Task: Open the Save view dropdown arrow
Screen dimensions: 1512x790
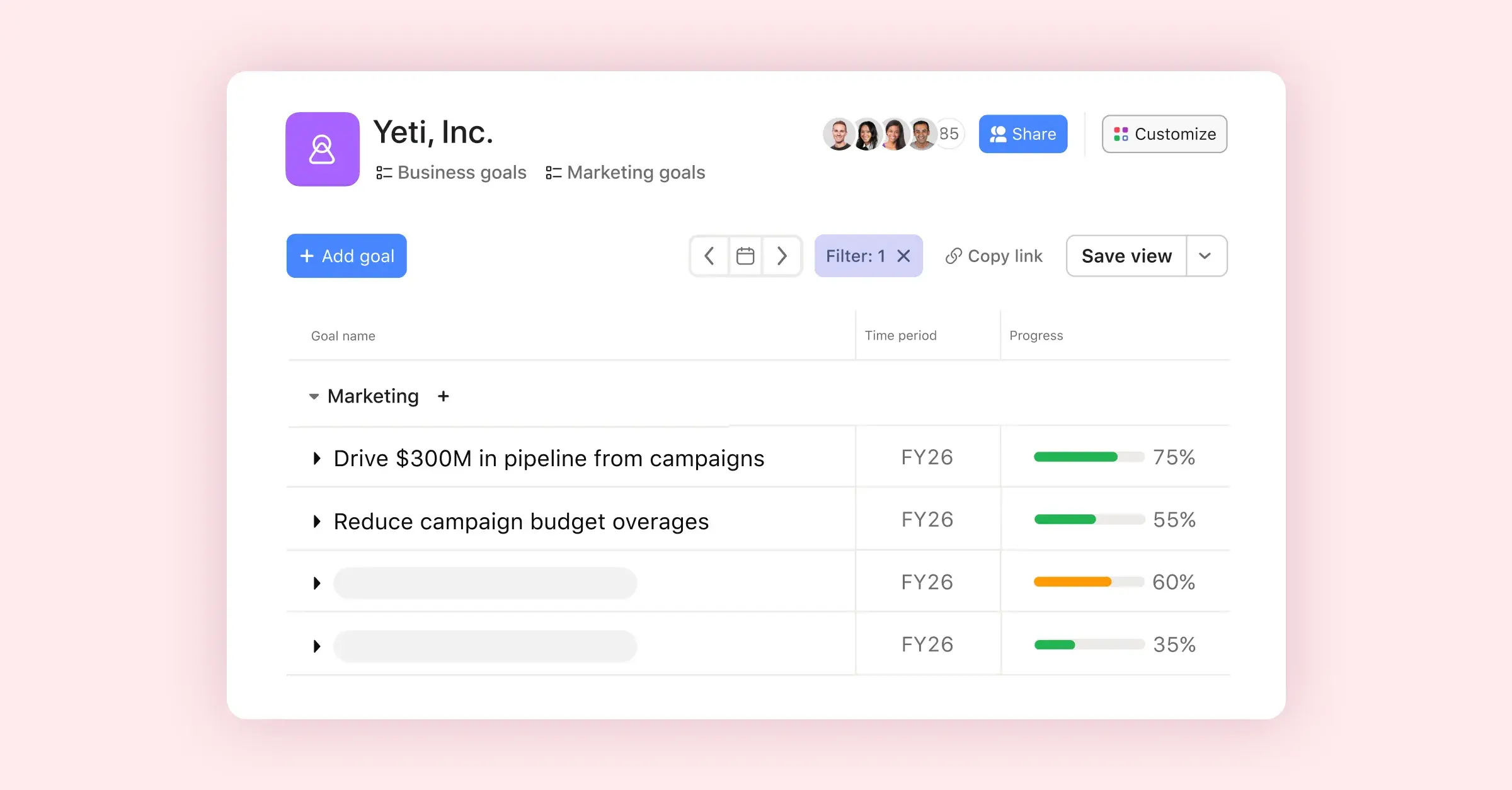Action: click(1206, 256)
